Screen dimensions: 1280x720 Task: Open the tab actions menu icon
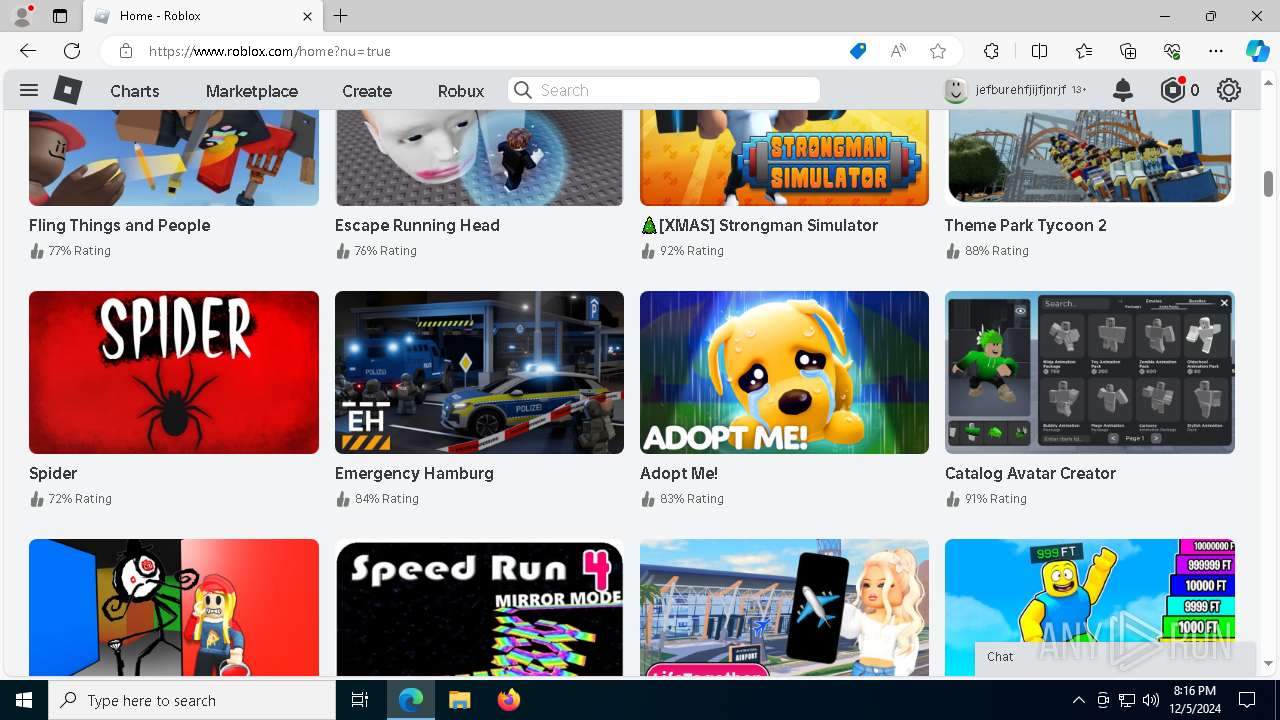[x=60, y=16]
